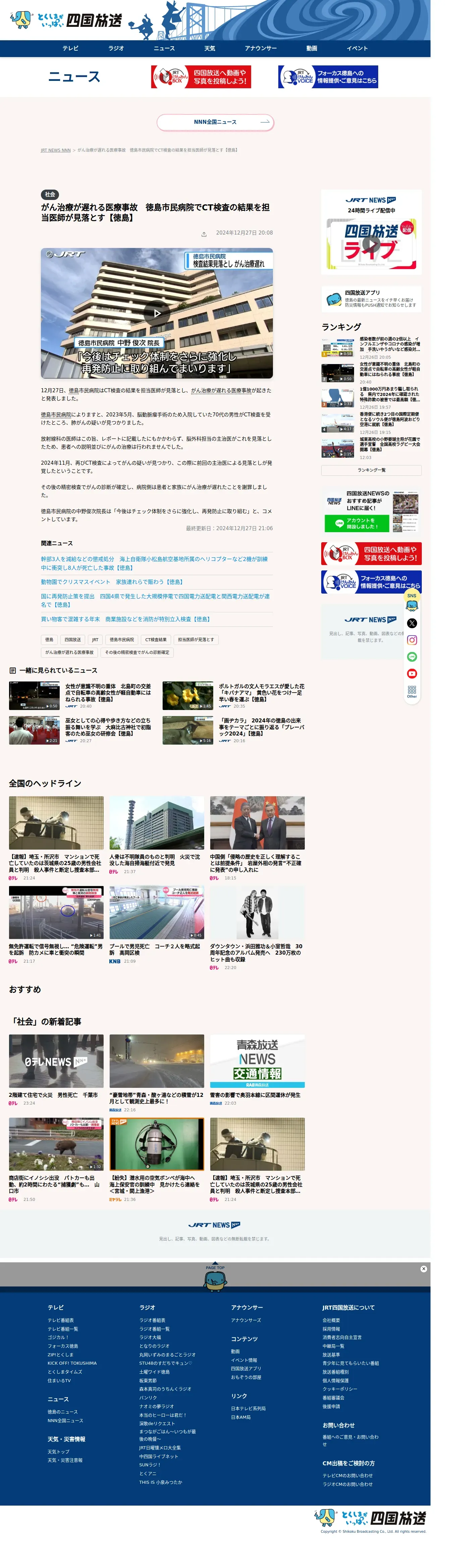Viewport: 456px width, 1568px height.
Task: Open the footer 徳島のニュース link
Action: [63, 1412]
